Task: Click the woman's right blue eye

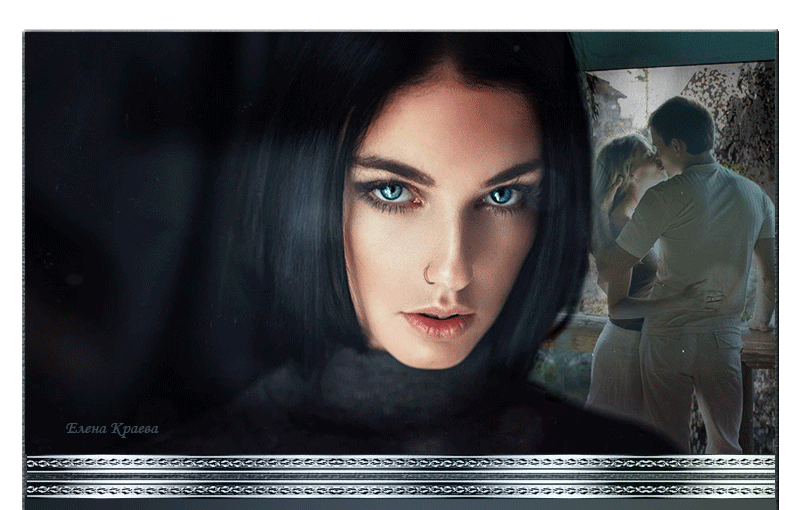Action: click(x=502, y=195)
